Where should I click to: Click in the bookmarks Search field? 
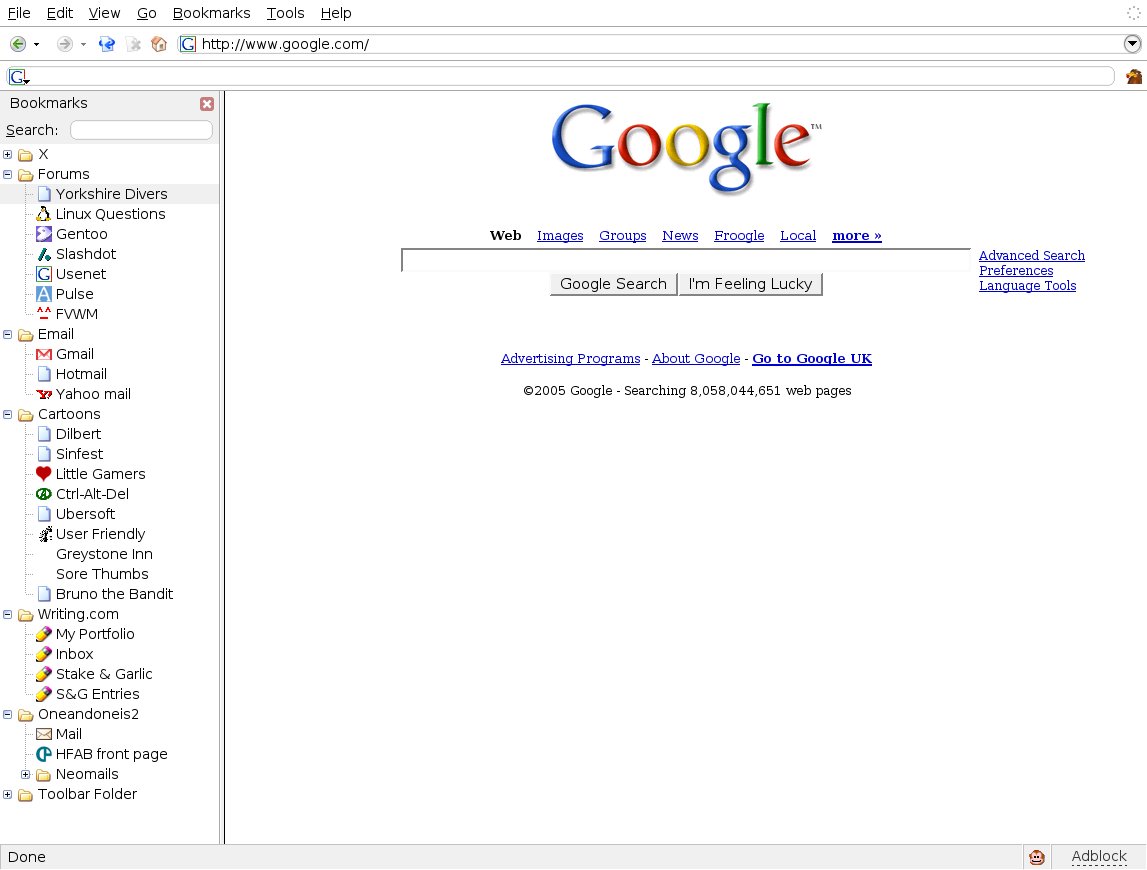141,130
